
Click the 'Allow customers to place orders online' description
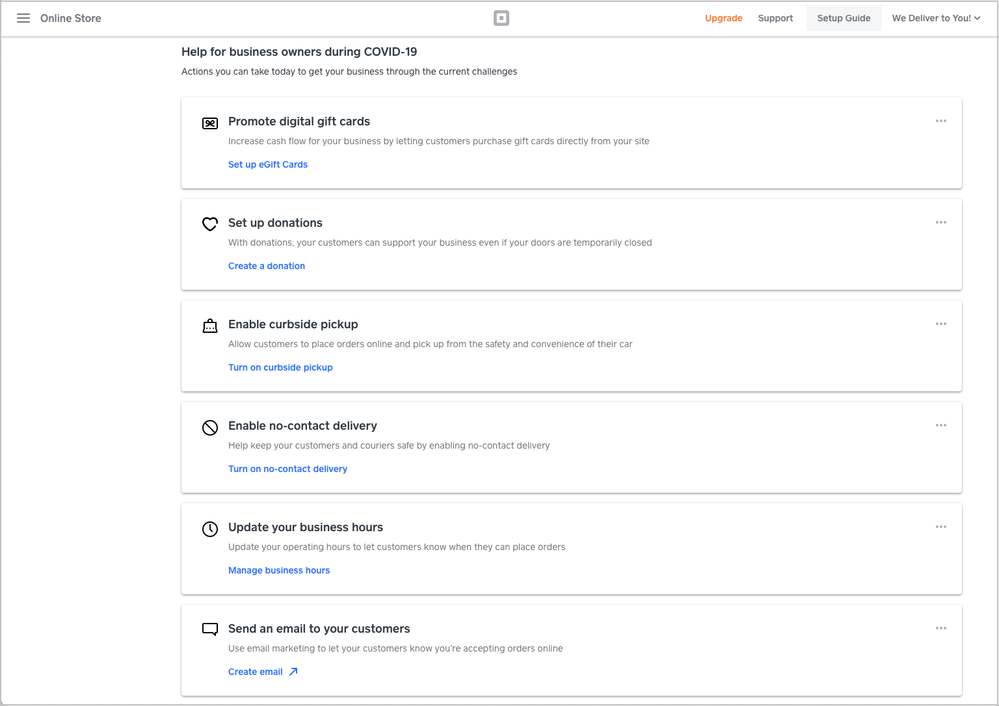[431, 344]
